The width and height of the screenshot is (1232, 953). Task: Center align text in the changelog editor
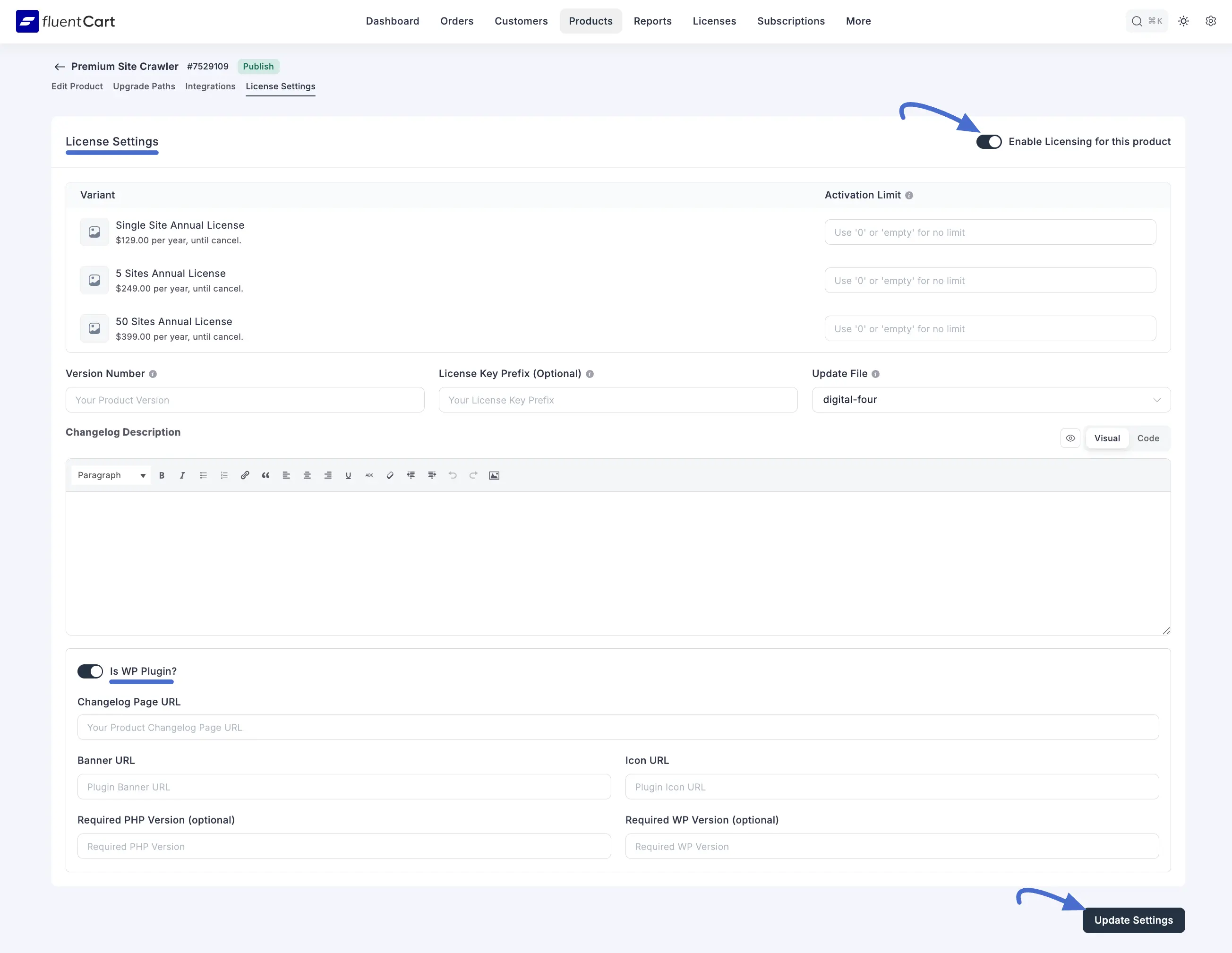[x=307, y=475]
